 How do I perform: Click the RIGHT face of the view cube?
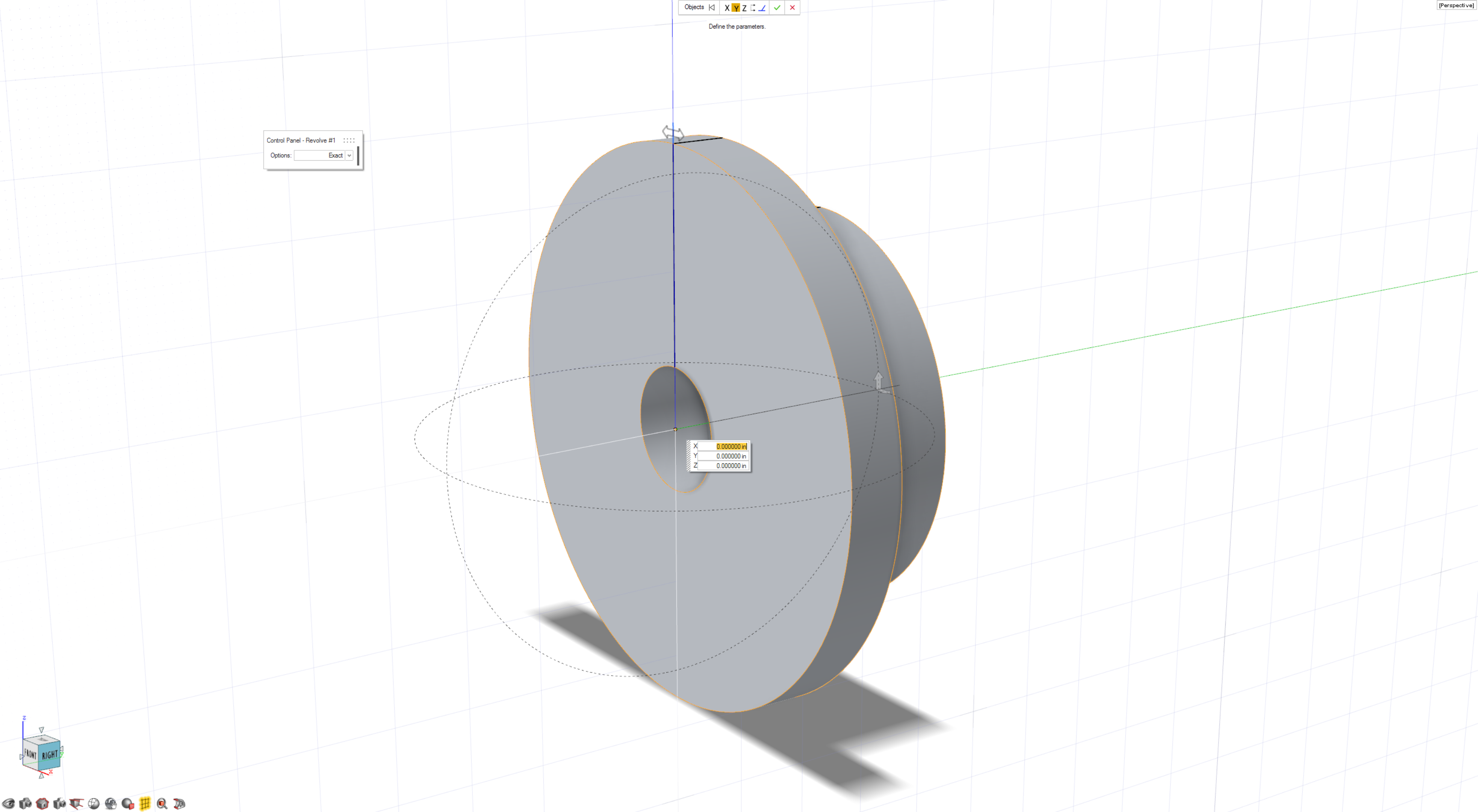point(50,755)
